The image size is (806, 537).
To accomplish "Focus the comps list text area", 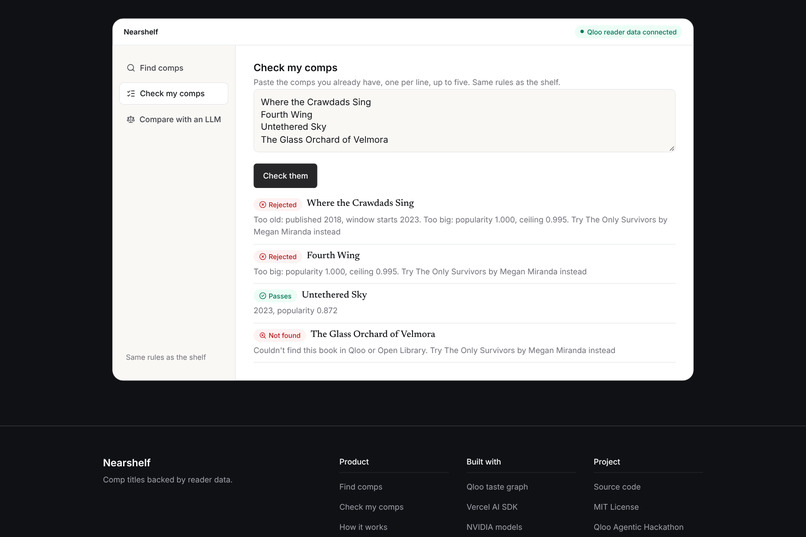I will click(x=464, y=121).
